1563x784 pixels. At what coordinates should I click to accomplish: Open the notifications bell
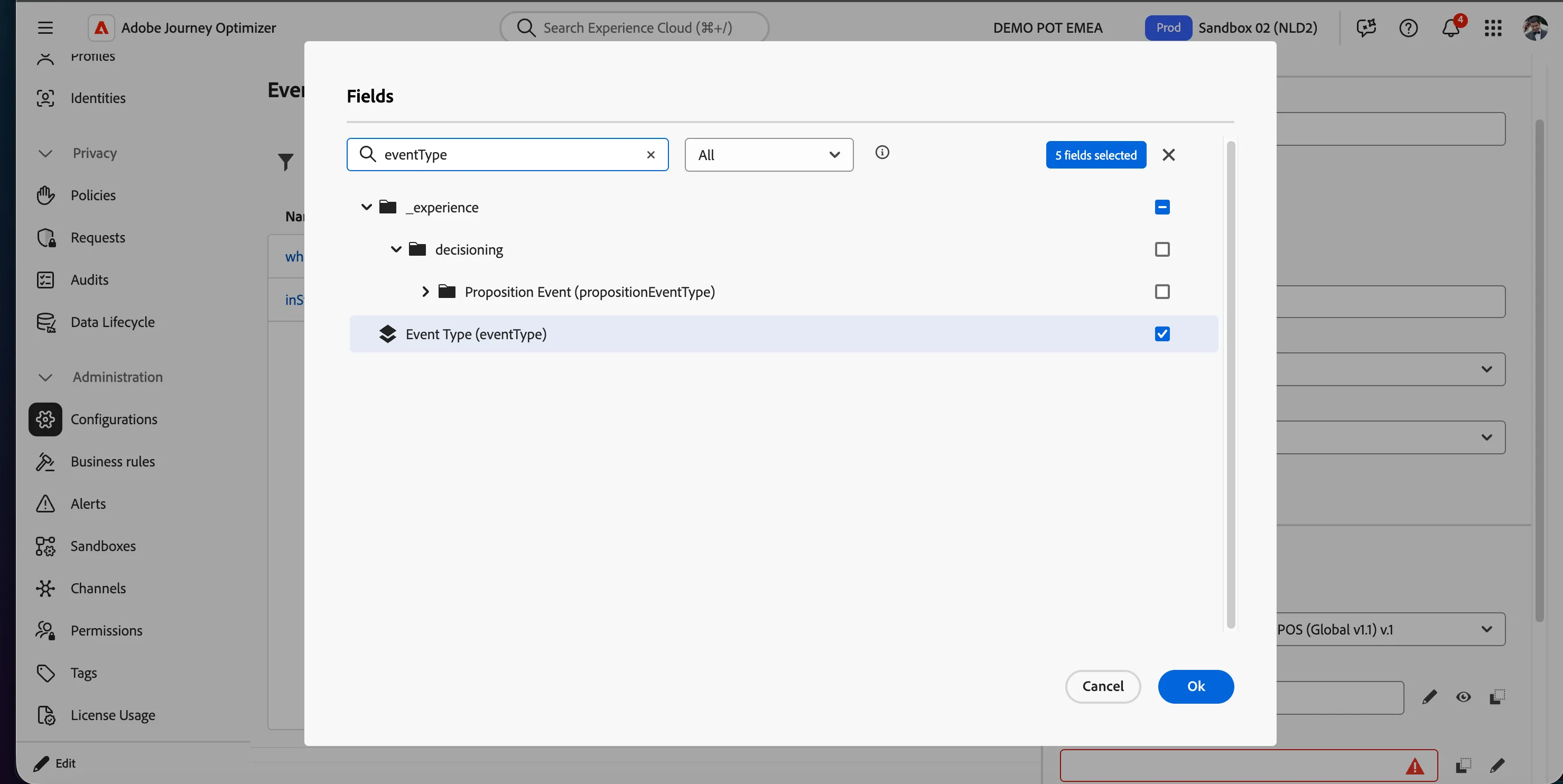click(1451, 28)
